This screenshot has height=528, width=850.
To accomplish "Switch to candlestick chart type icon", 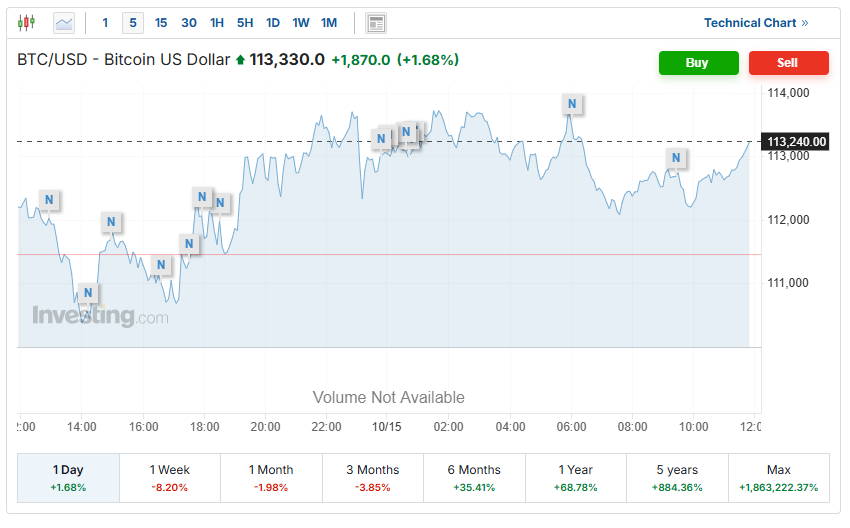I will [x=27, y=22].
